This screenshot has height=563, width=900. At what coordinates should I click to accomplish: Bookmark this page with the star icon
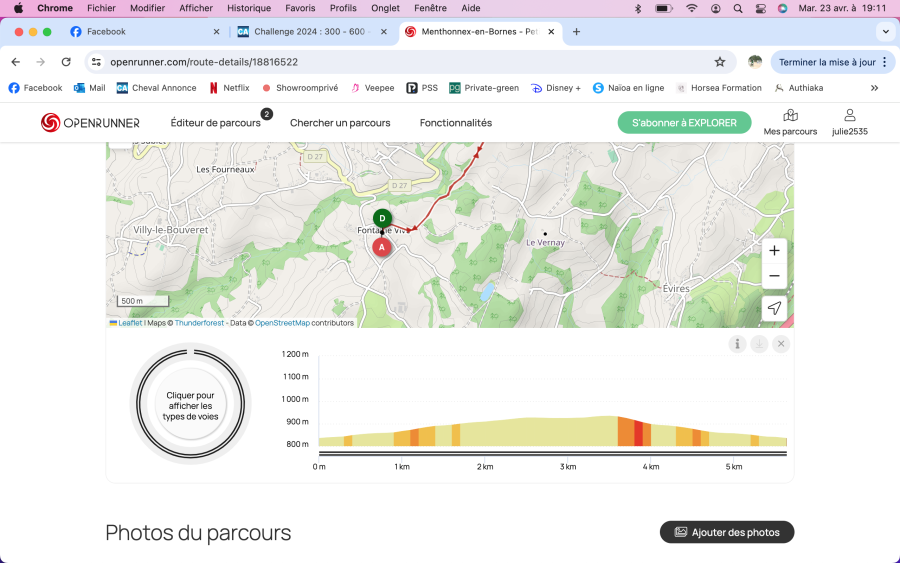click(720, 62)
